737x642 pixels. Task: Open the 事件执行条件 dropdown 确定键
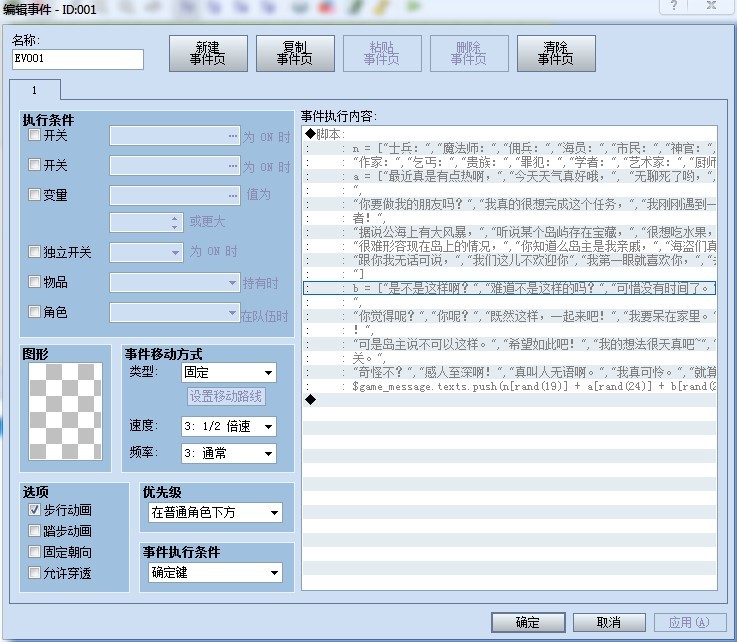coord(216,572)
